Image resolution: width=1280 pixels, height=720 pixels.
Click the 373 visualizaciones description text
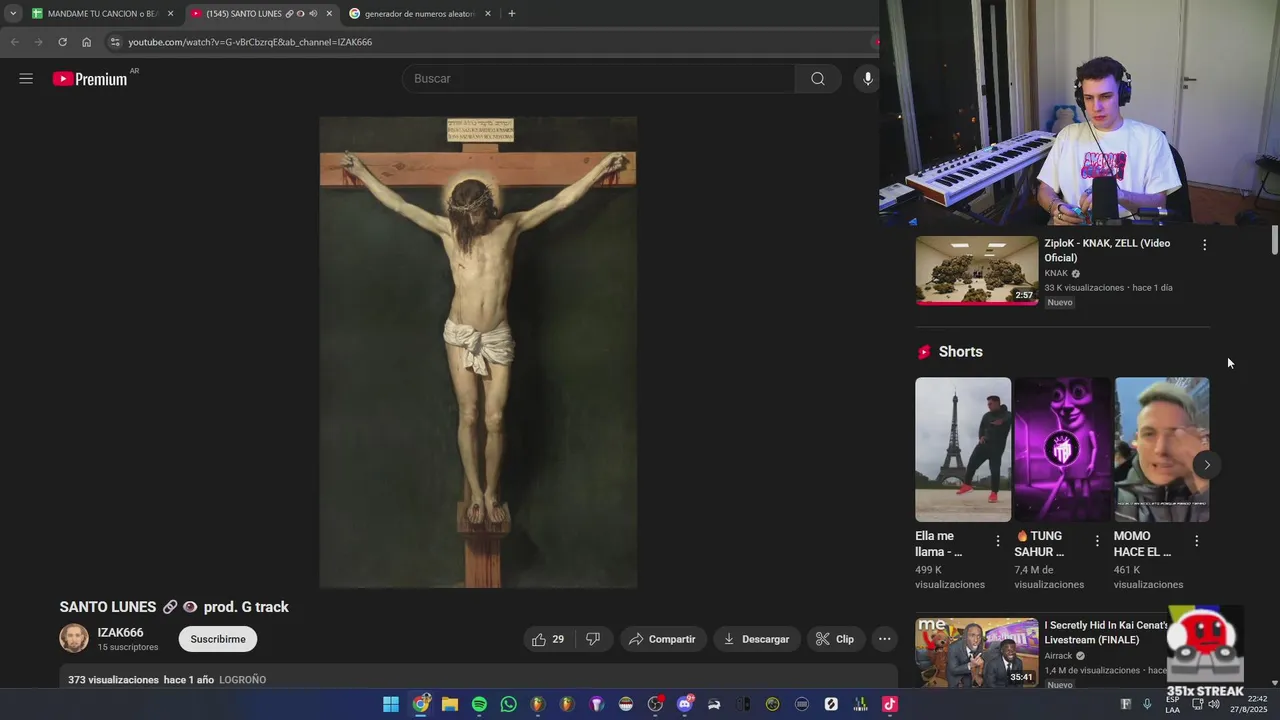(x=113, y=680)
